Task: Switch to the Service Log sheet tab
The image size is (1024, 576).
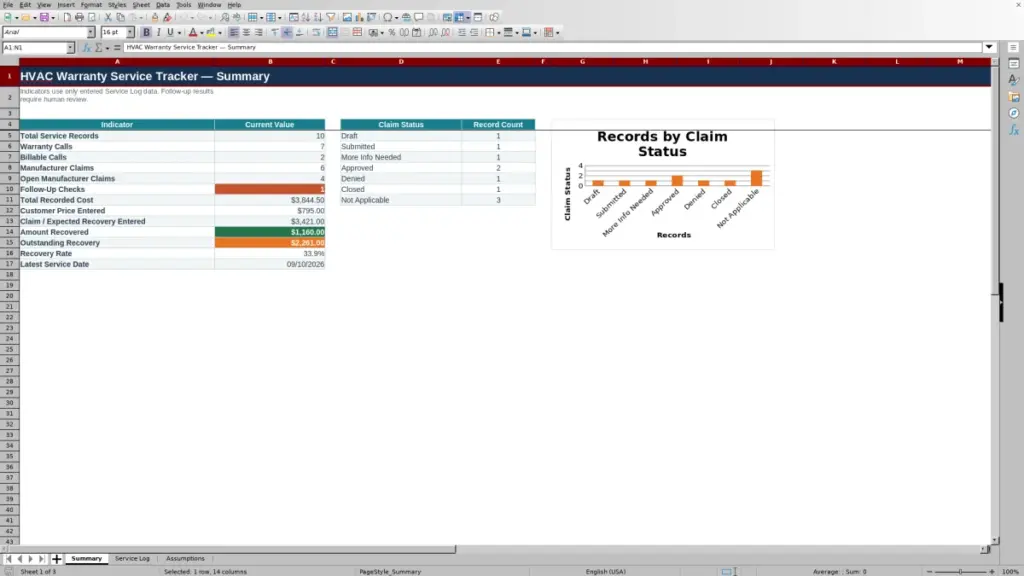Action: (133, 559)
